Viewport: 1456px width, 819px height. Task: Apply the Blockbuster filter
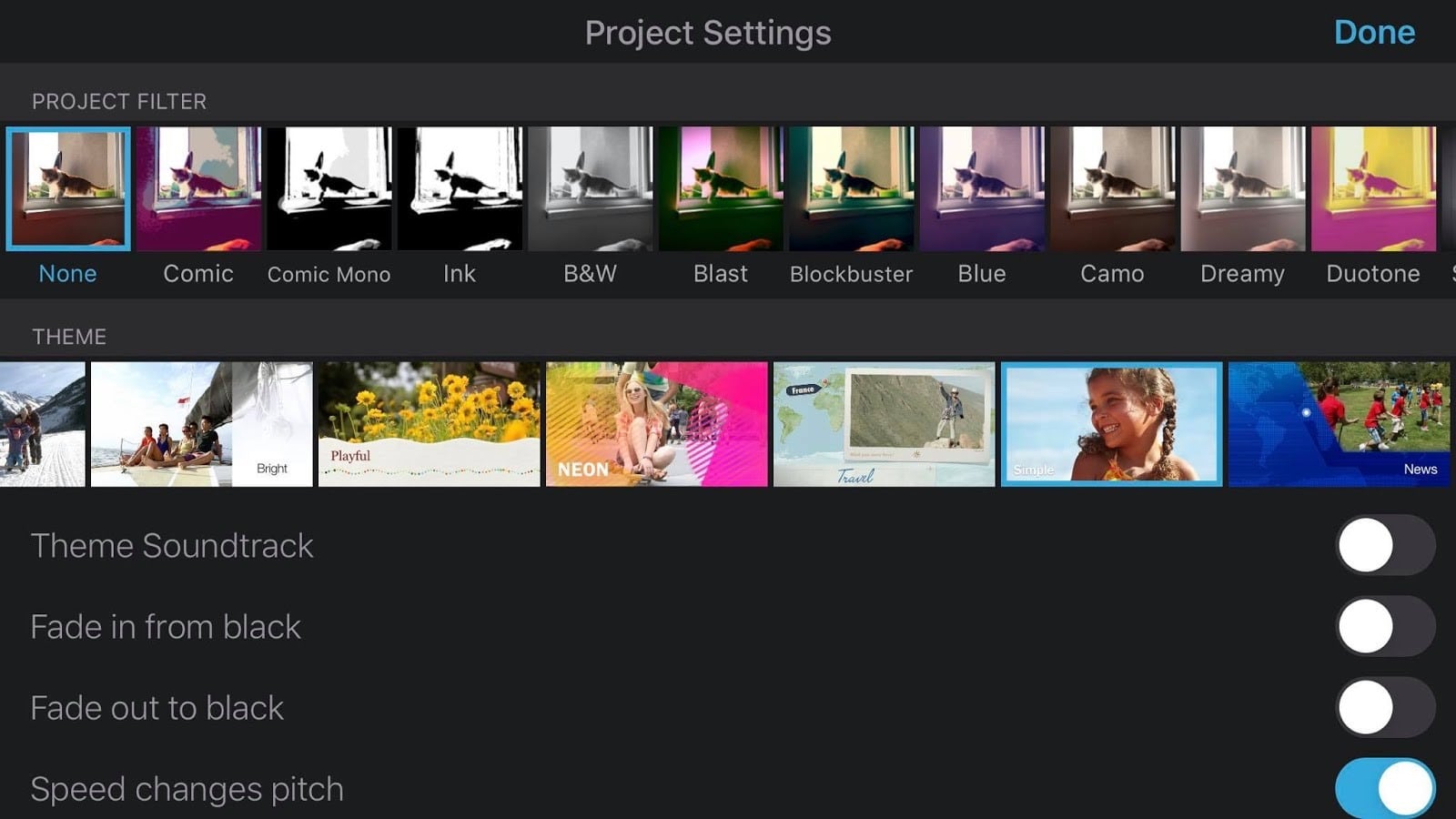[x=852, y=188]
